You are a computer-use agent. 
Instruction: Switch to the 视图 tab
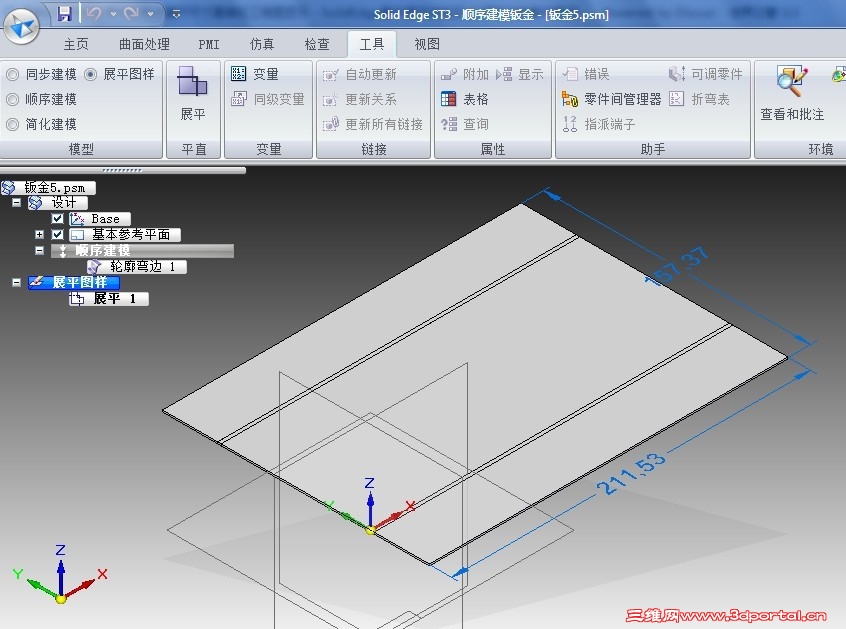[x=427, y=44]
